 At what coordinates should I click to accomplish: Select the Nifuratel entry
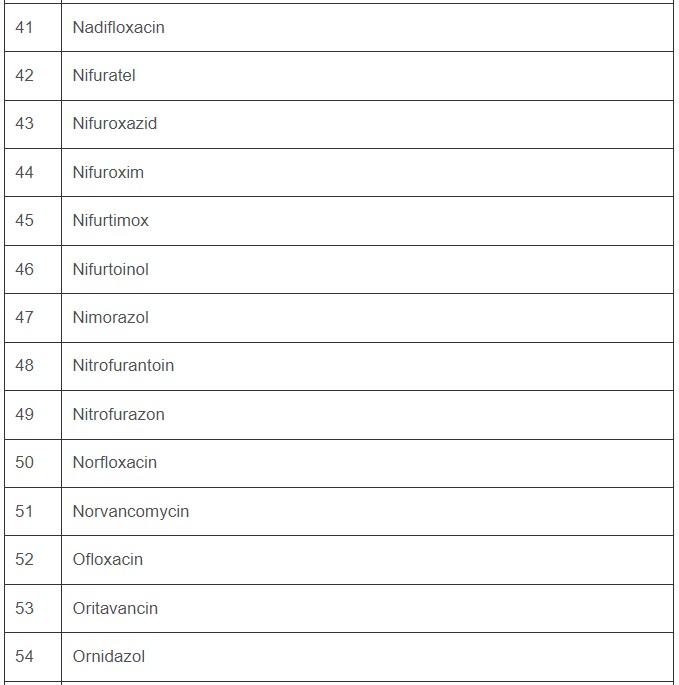tap(104, 75)
